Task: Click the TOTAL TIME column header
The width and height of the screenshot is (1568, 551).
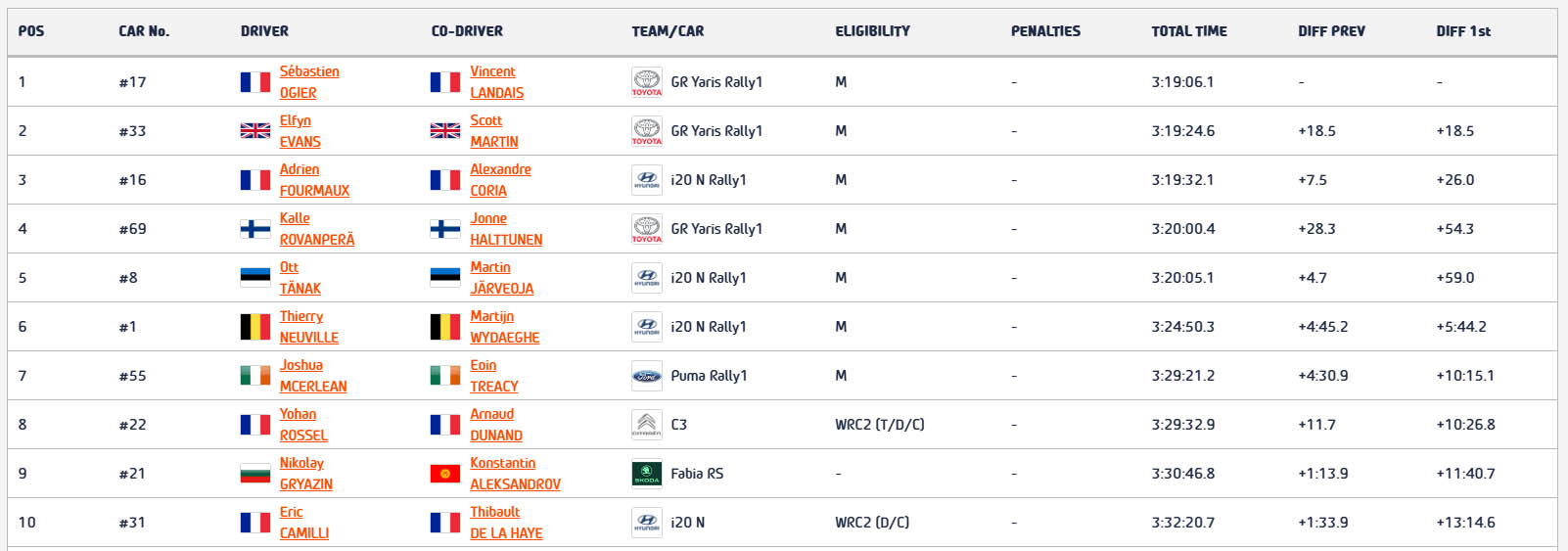Action: point(1189,31)
